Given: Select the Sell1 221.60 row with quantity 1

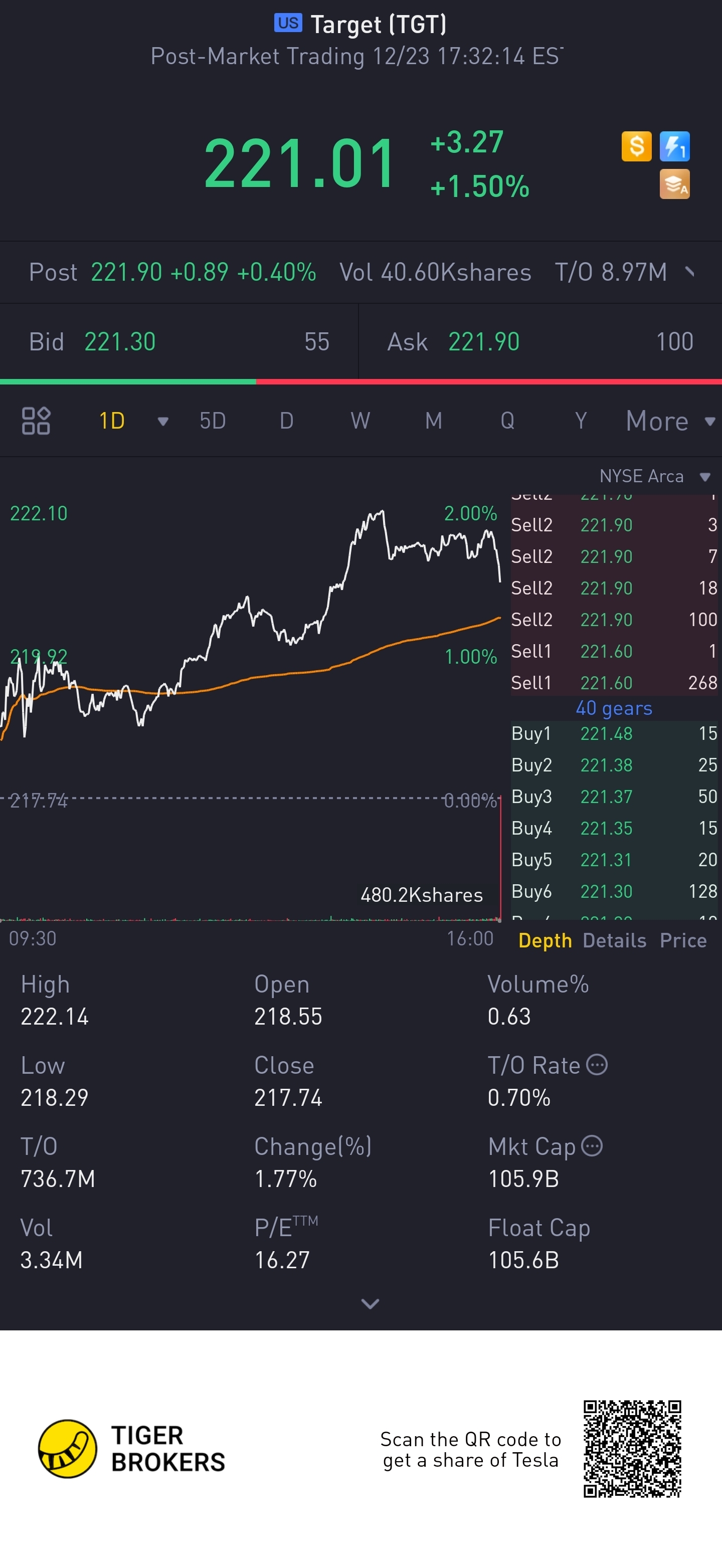Looking at the screenshot, I should [x=614, y=651].
